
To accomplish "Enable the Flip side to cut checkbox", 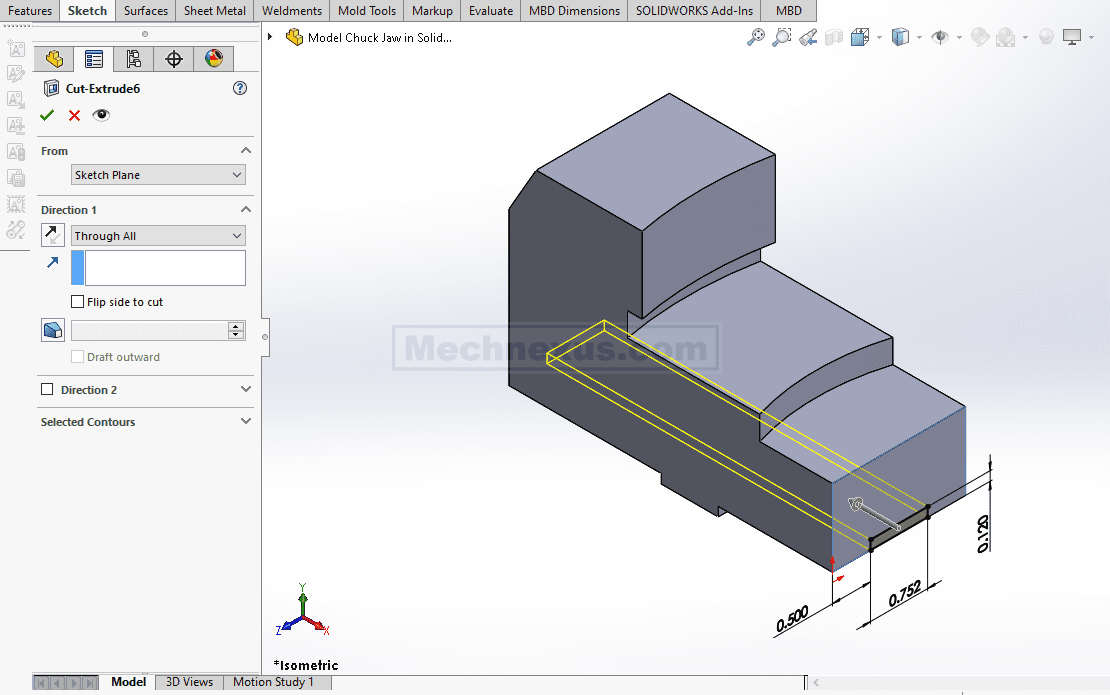I will point(78,302).
